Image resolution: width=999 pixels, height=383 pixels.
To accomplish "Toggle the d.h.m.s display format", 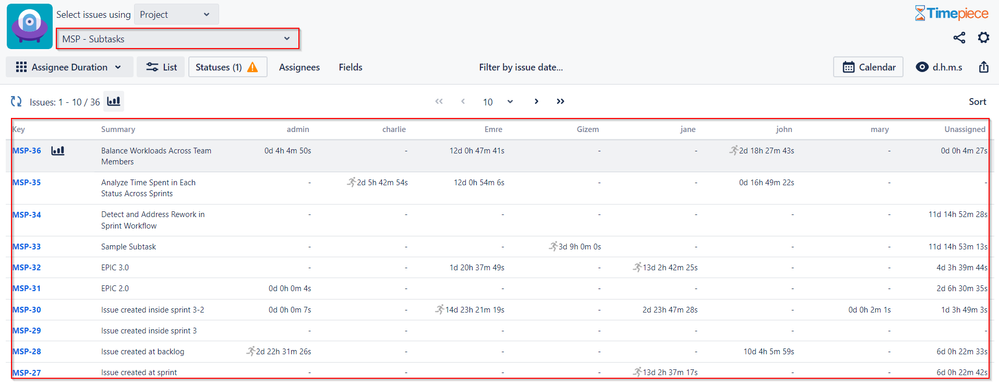I will click(x=938, y=67).
